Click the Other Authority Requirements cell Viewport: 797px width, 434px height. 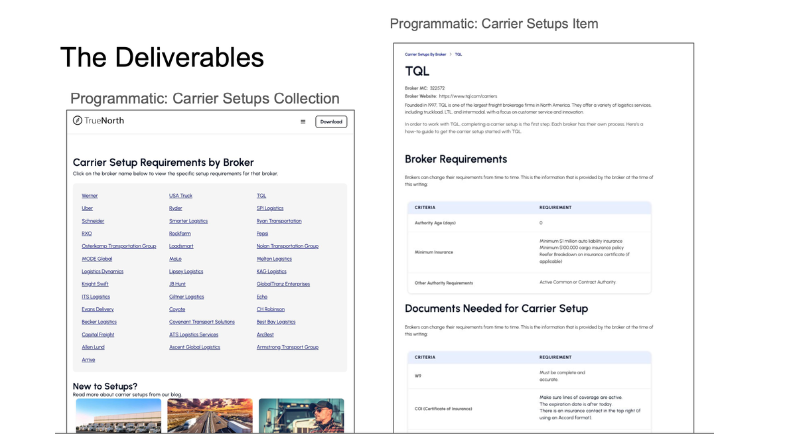coord(444,283)
